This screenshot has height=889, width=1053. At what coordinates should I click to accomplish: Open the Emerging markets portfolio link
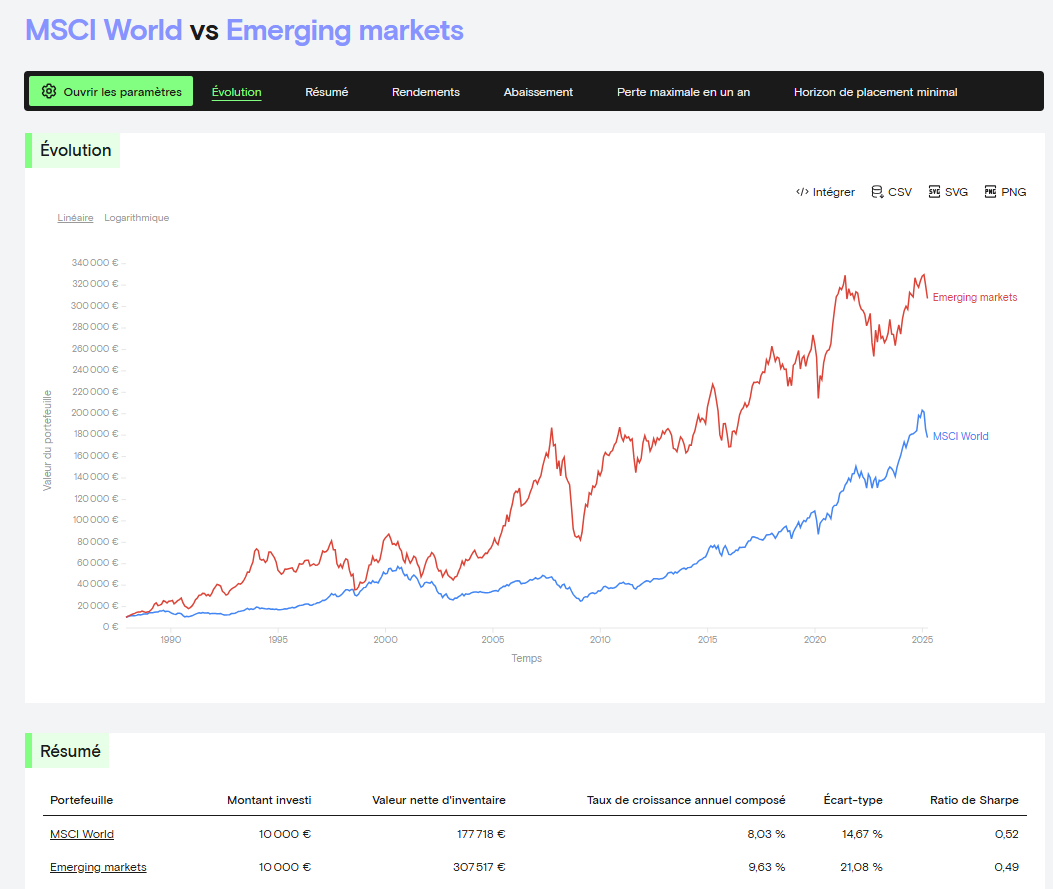pos(98,867)
